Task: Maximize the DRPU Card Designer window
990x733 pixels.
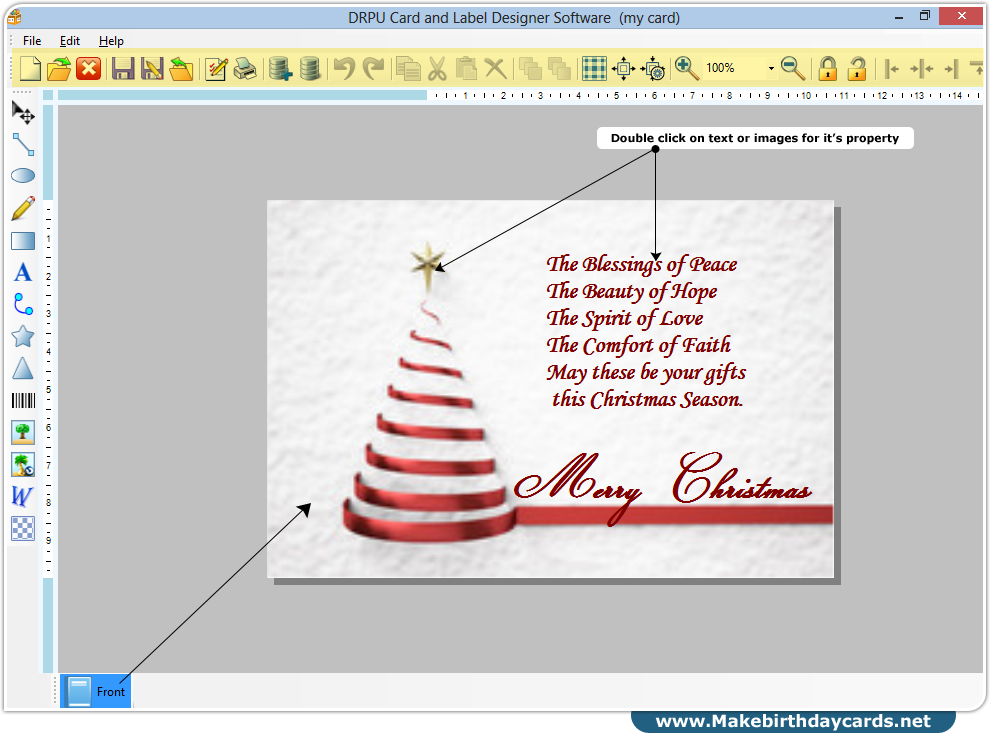Action: point(925,16)
